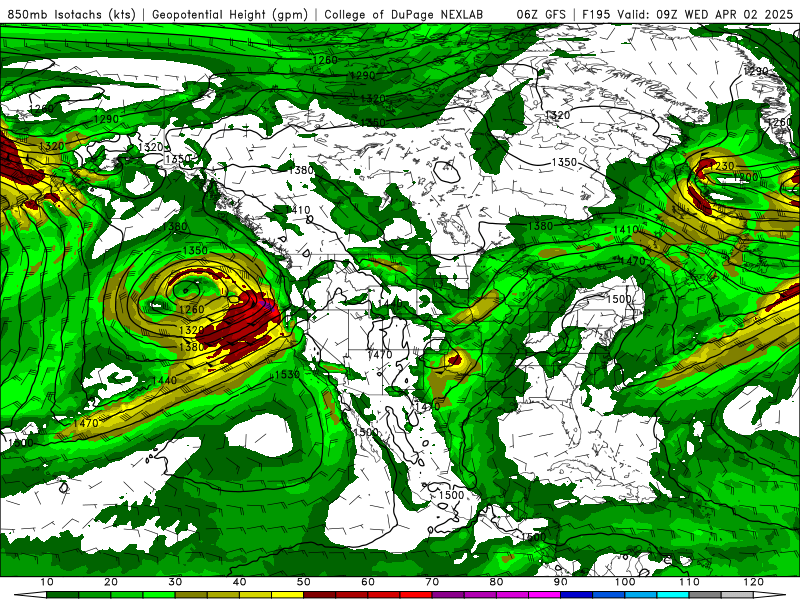Select the bright yellow swatch in the legend
This screenshot has height=600, width=800.
(287, 595)
